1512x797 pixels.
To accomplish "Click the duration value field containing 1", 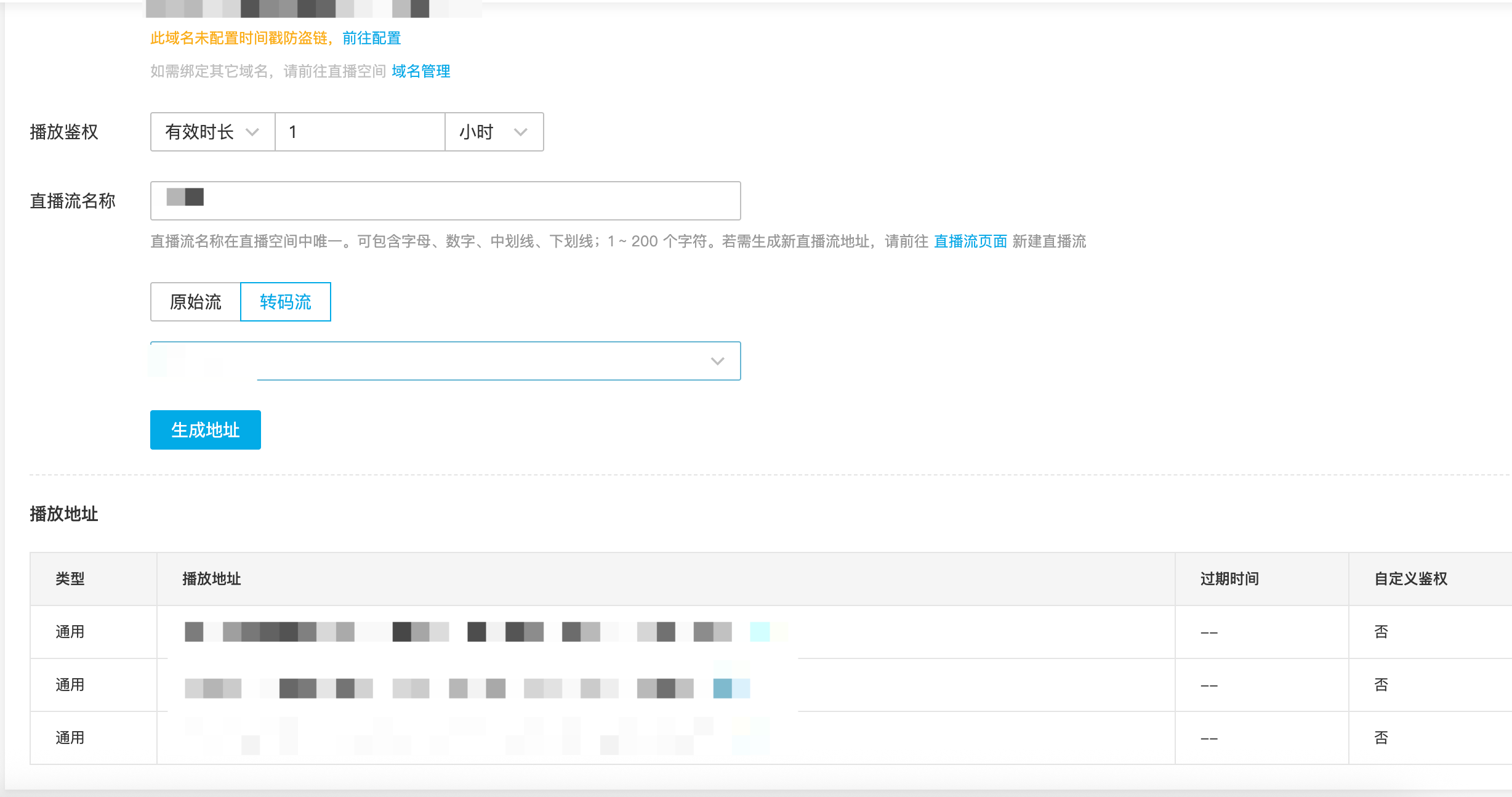I will (x=359, y=132).
